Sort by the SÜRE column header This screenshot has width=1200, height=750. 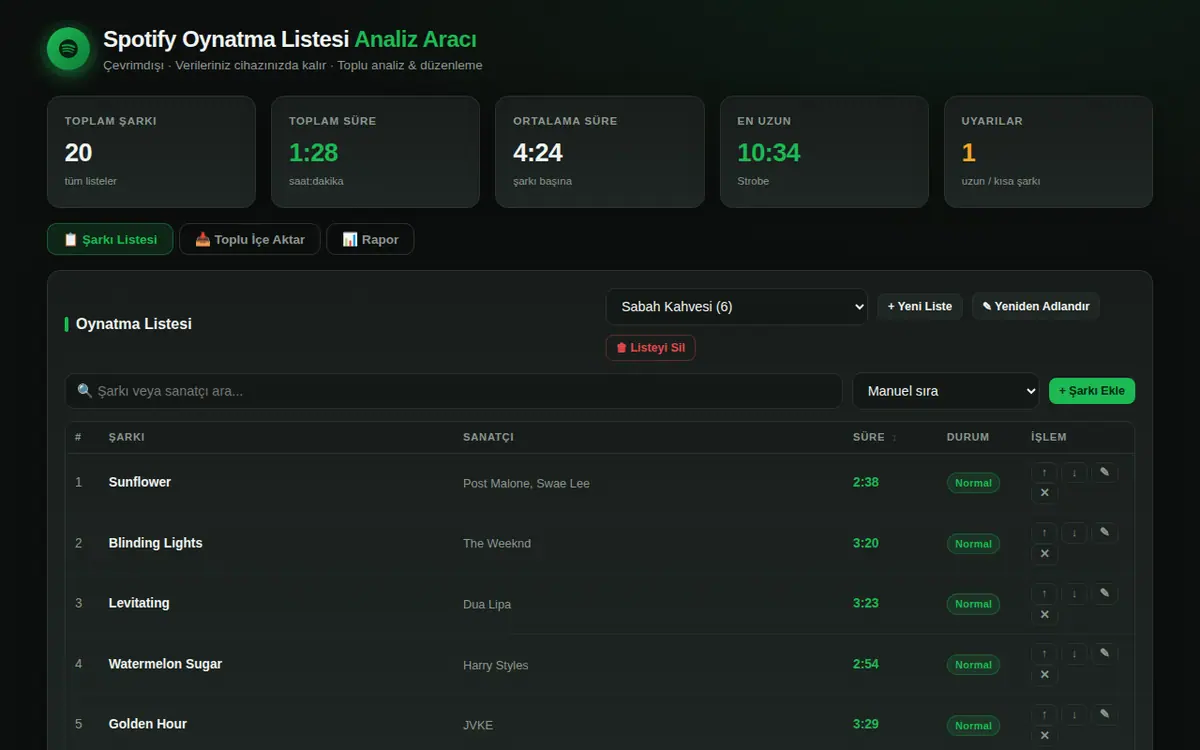click(874, 437)
